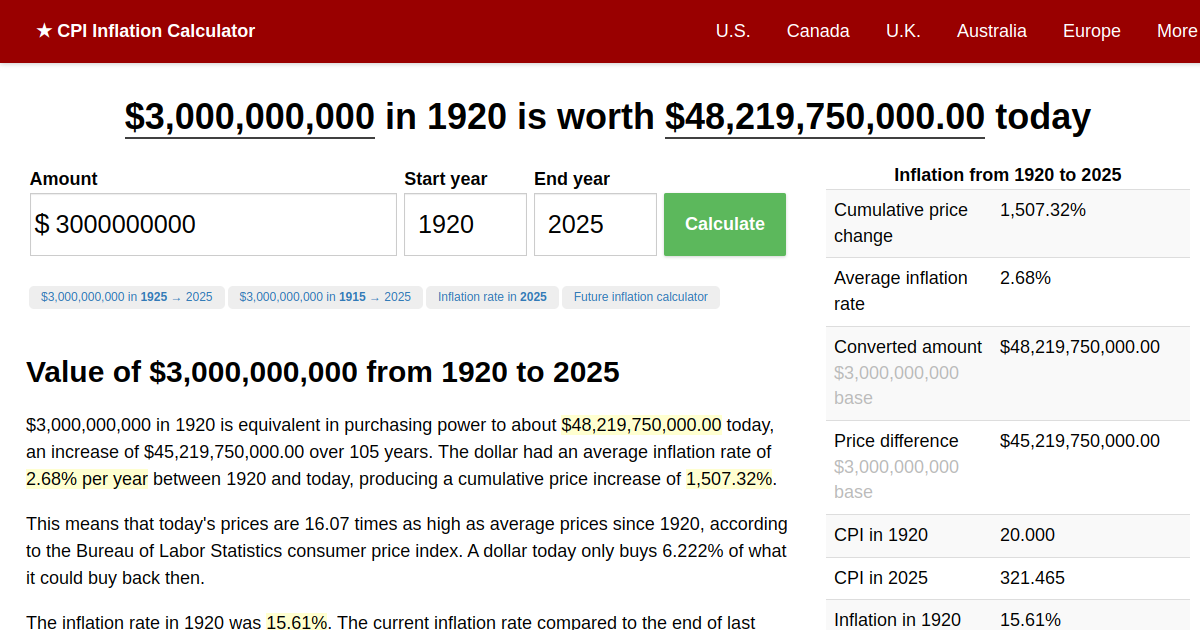Screen dimensions: 1200x630
Task: Select the U.S. menu item
Action: pos(733,31)
